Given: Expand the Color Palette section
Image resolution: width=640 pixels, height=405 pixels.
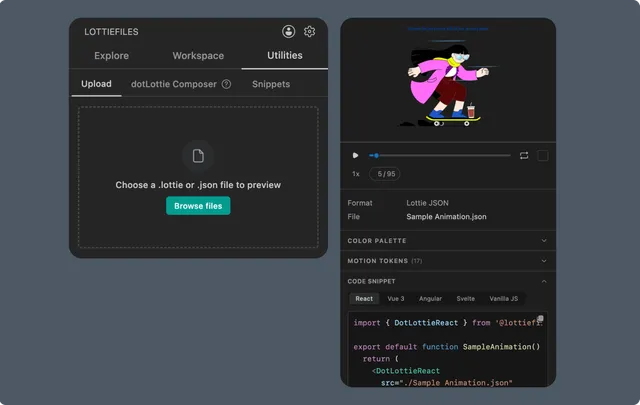Looking at the screenshot, I should pos(448,241).
